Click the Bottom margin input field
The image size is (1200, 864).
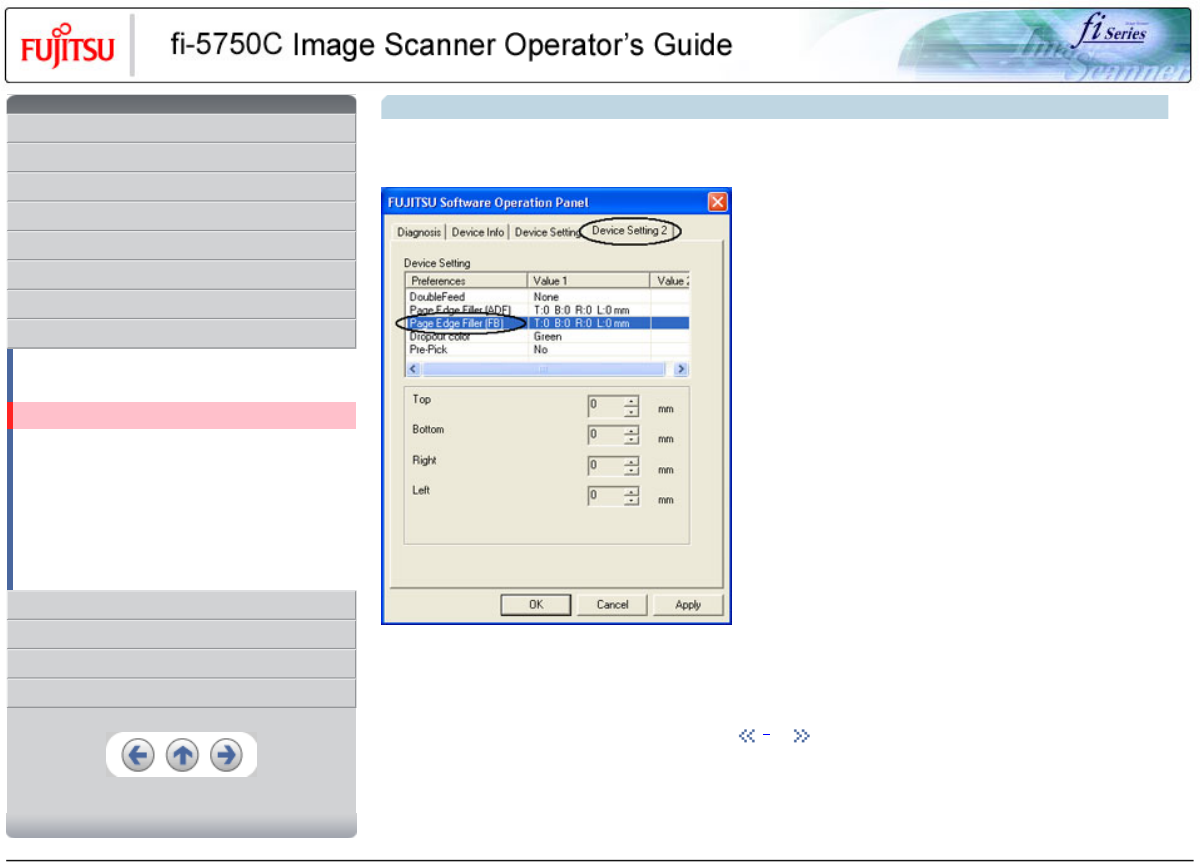tap(605, 436)
